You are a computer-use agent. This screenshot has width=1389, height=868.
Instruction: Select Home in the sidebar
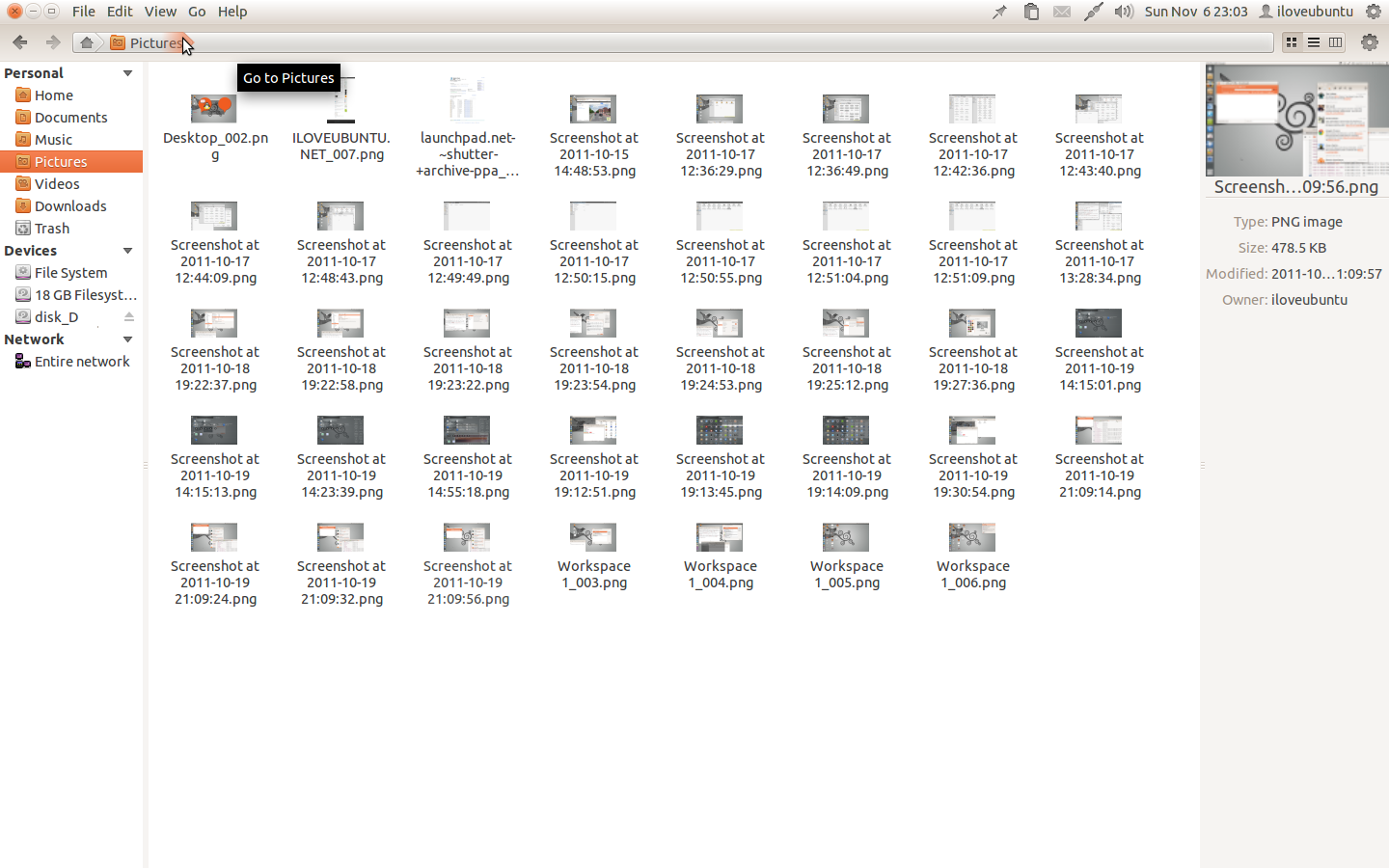coord(71,95)
